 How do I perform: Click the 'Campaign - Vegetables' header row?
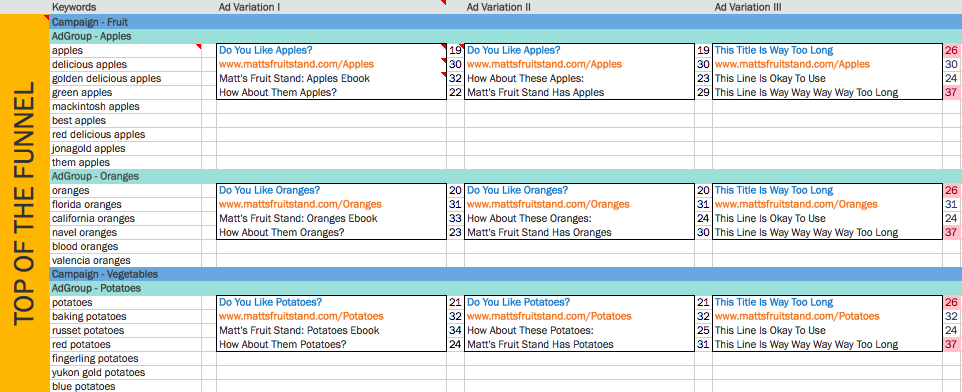point(506,274)
